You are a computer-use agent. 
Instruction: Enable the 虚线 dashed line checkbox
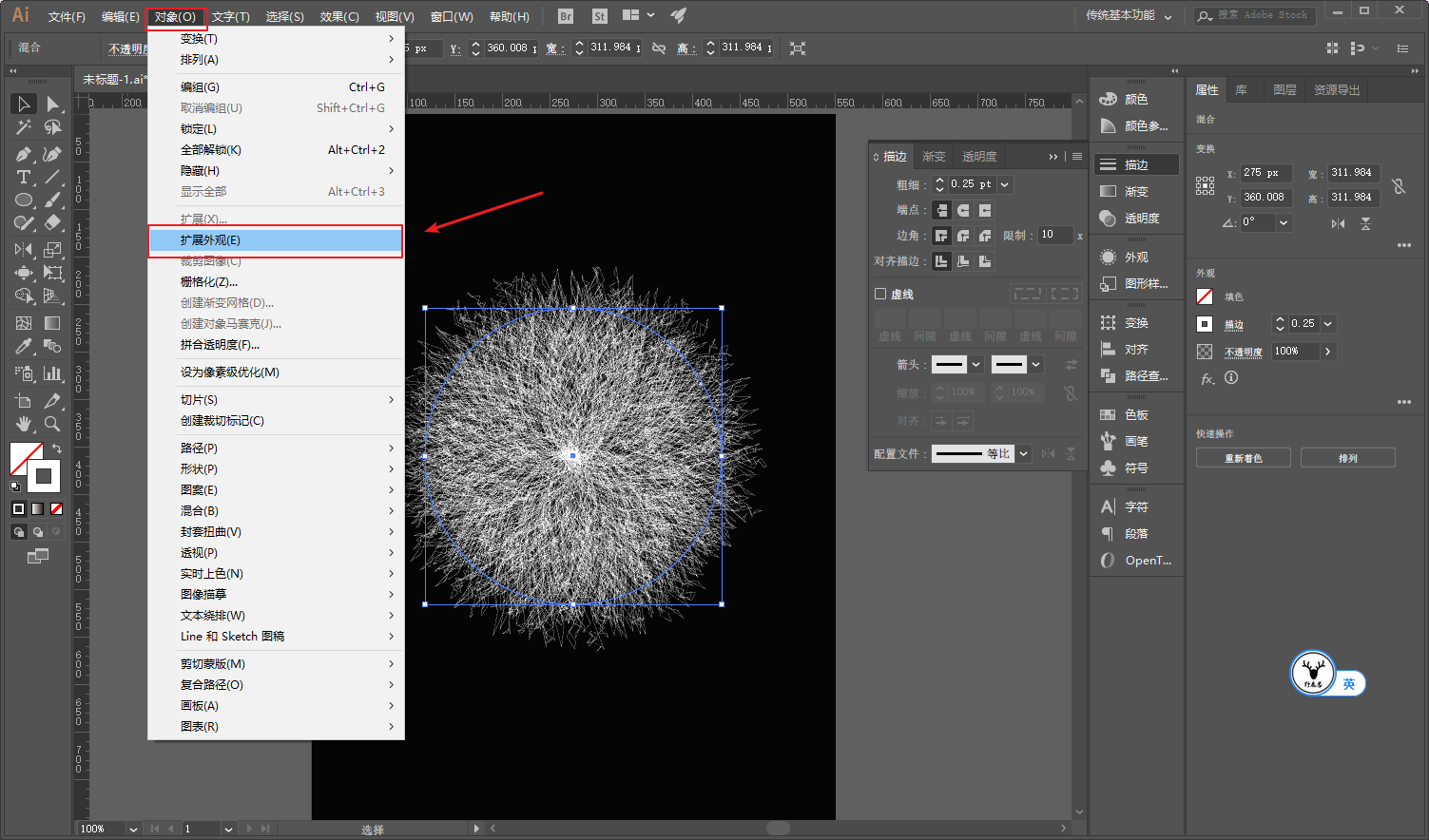click(x=880, y=294)
